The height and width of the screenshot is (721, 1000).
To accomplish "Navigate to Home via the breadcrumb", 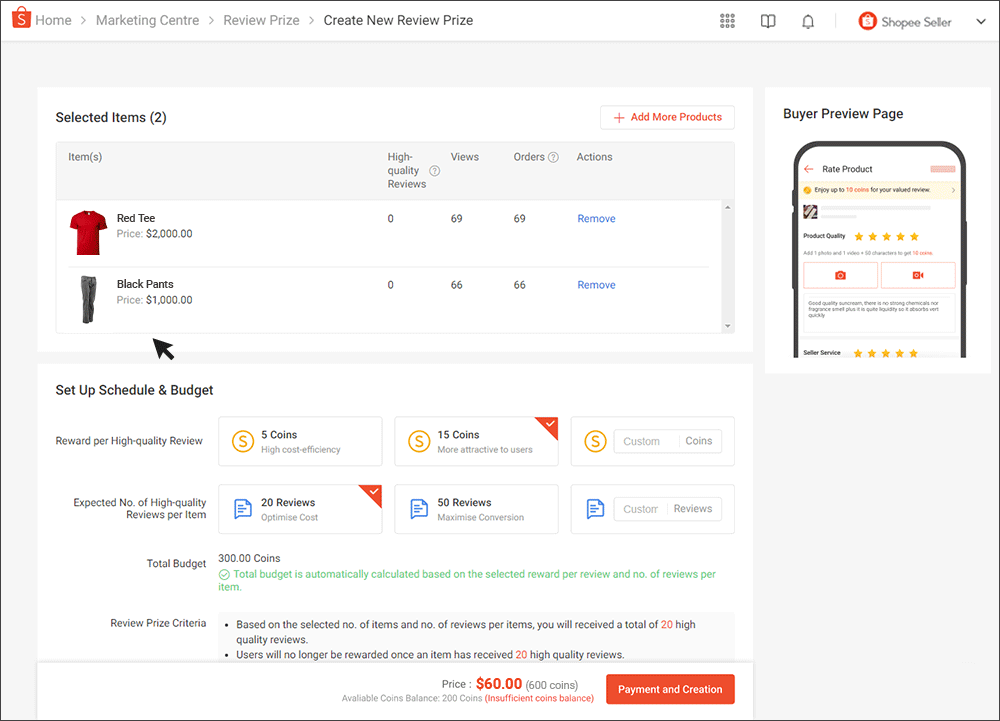I will 53,19.
